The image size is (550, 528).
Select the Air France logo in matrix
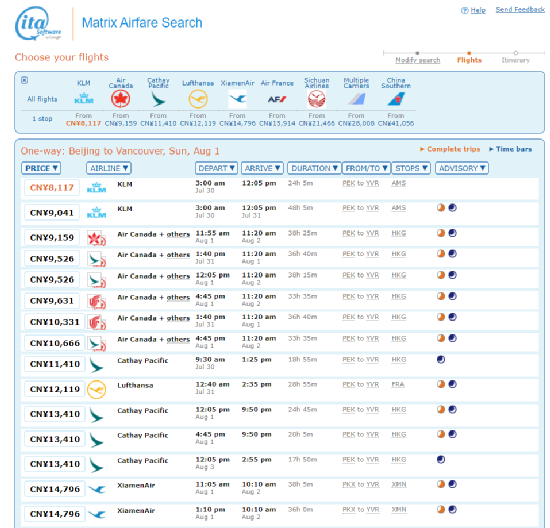tap(277, 99)
